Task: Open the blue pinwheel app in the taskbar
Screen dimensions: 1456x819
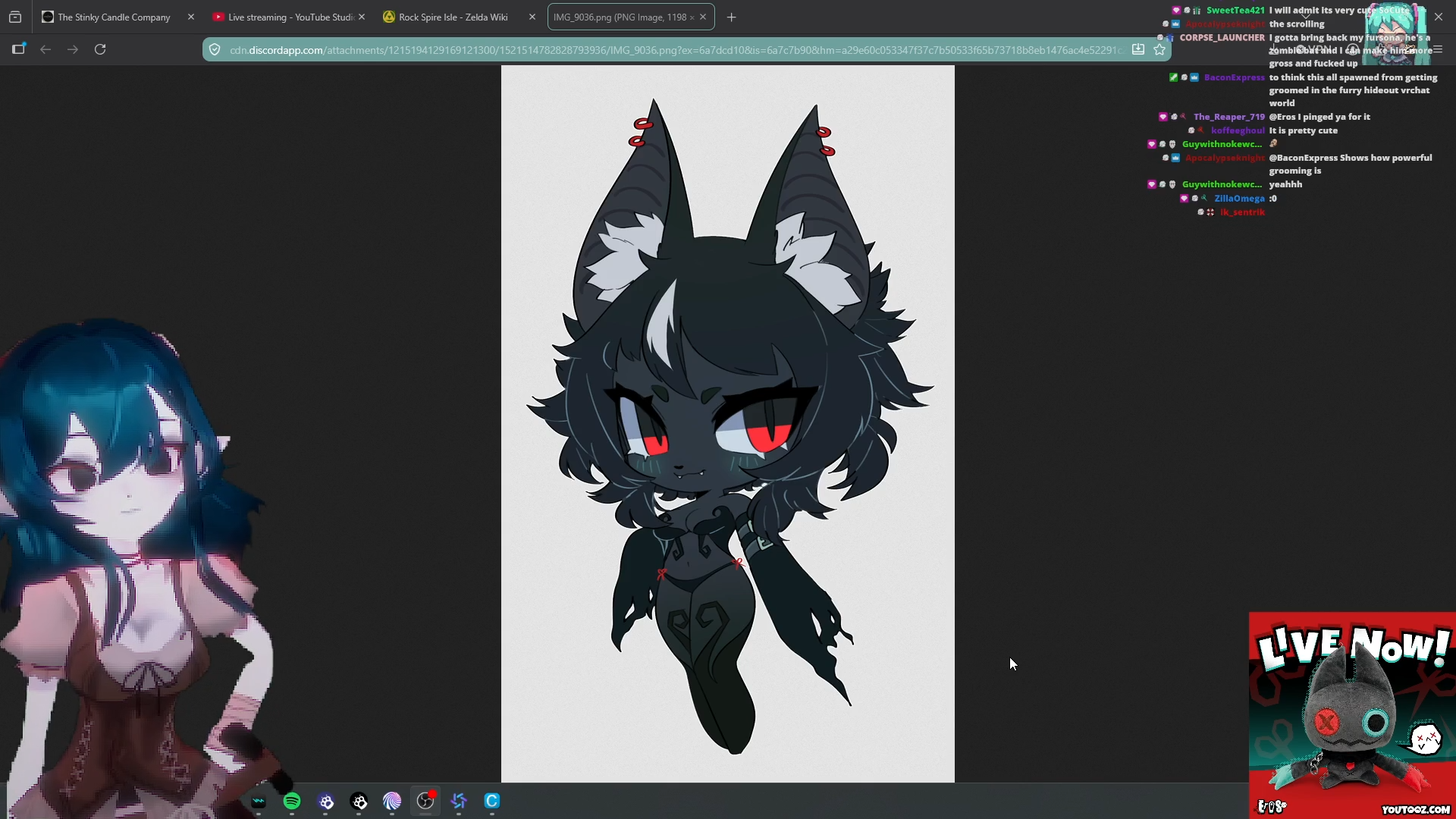Action: click(x=459, y=801)
